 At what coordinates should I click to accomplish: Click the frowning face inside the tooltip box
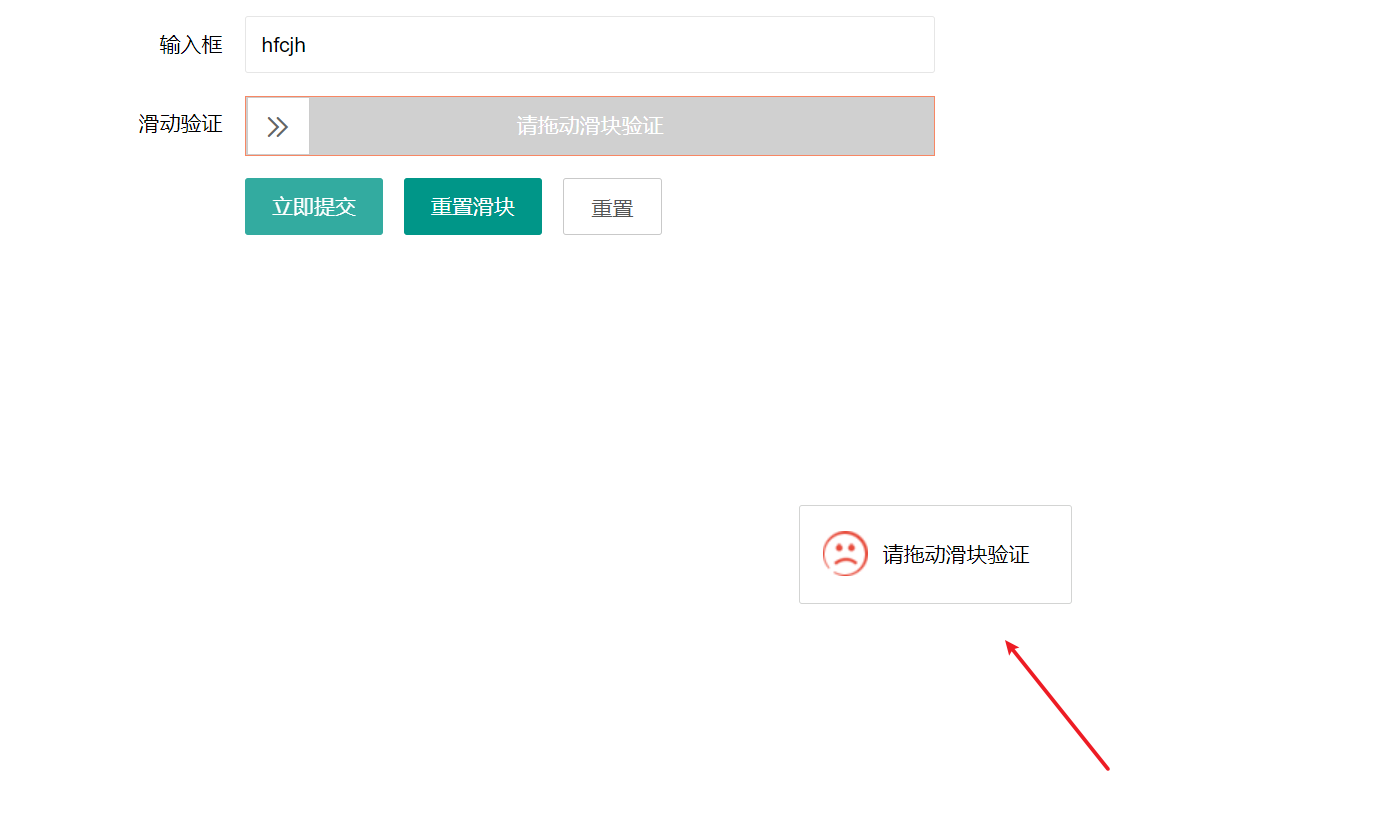(844, 552)
